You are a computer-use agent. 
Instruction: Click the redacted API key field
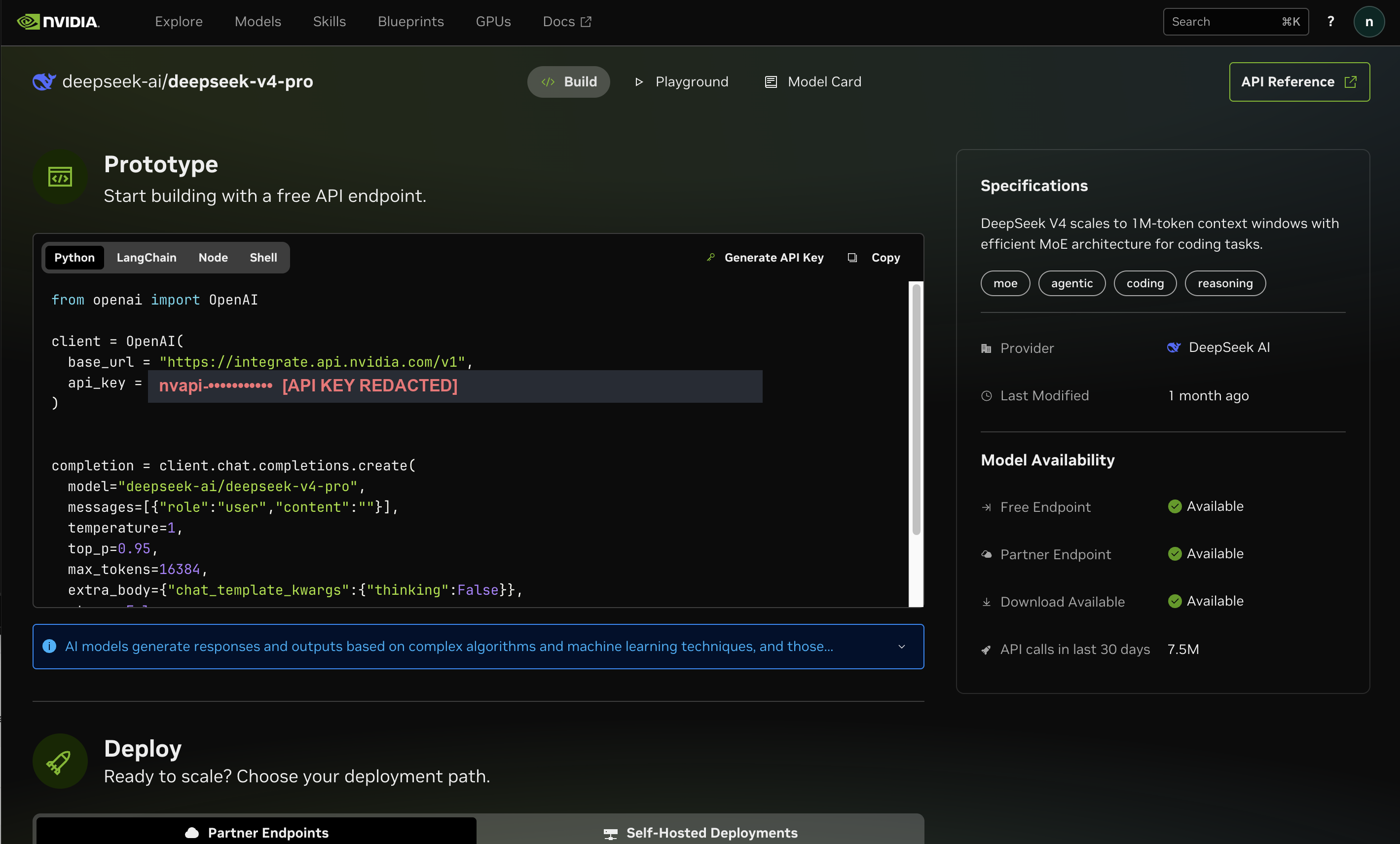tap(455, 386)
